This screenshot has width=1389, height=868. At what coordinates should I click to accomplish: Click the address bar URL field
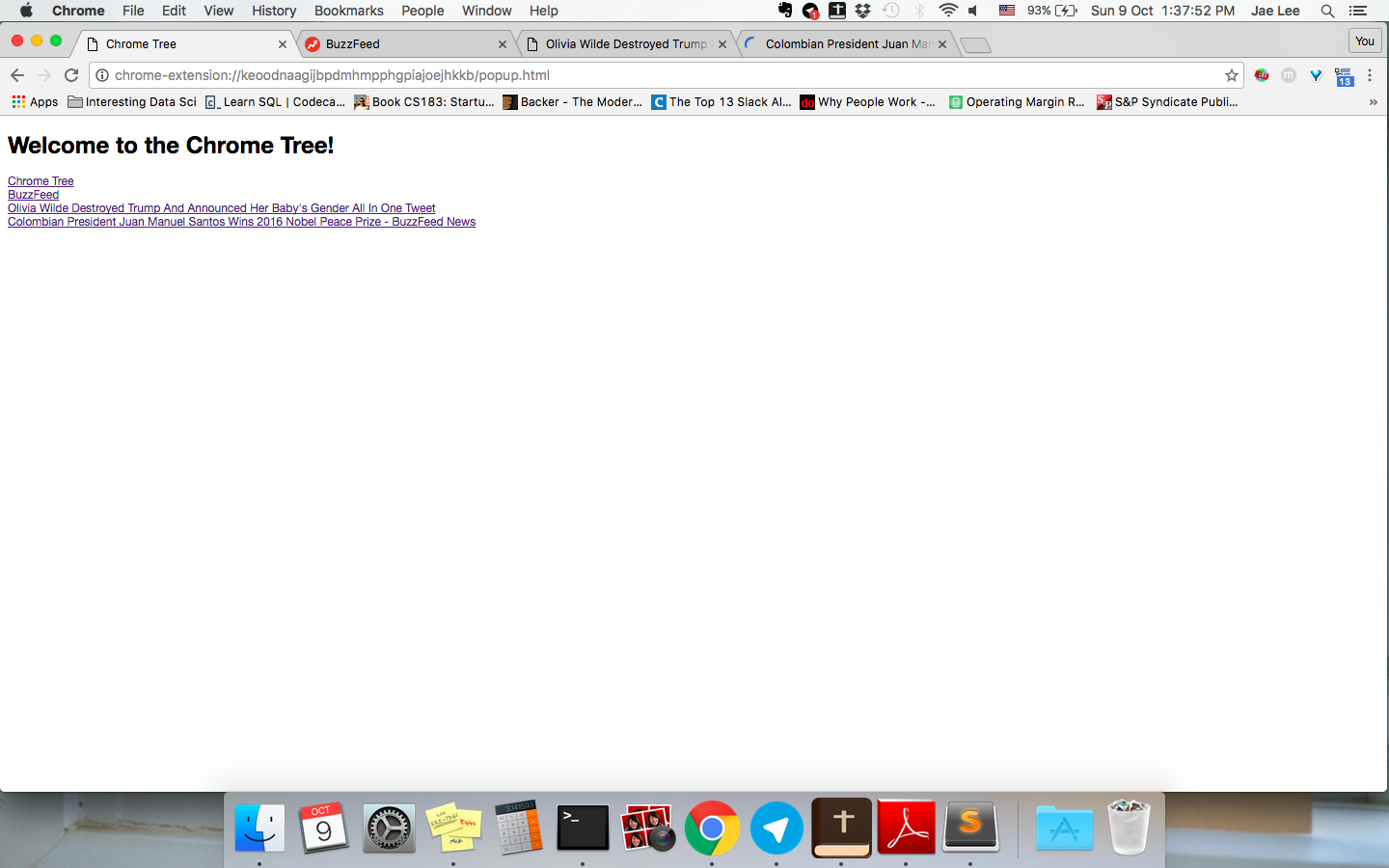pos(666,75)
